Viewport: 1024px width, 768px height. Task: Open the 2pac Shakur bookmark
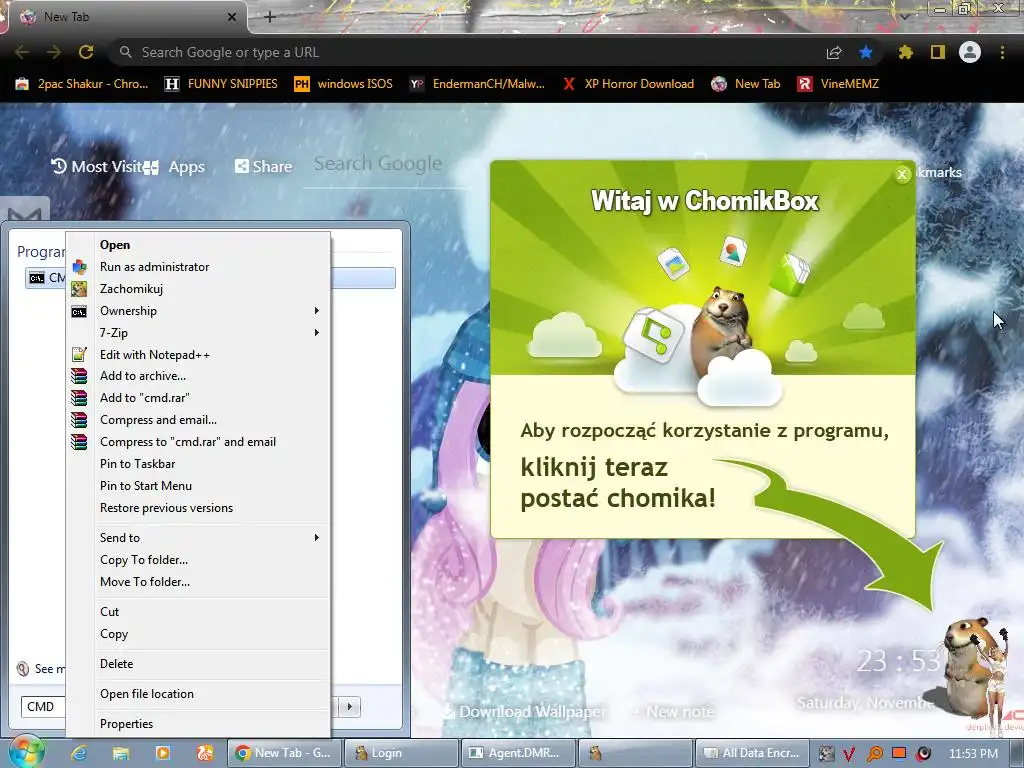coord(82,84)
